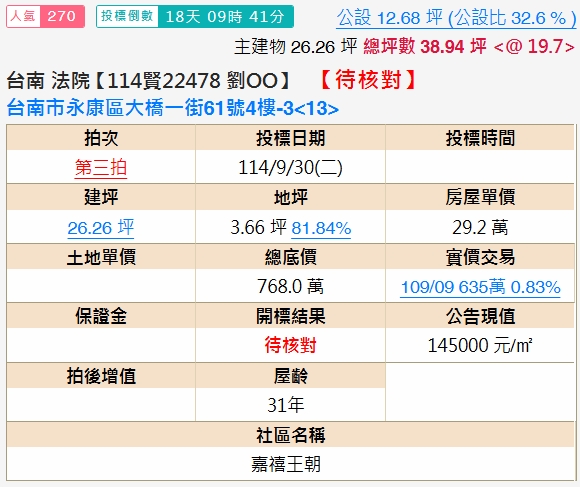
Task: Click the 拍次 column header
Action: 101,138
